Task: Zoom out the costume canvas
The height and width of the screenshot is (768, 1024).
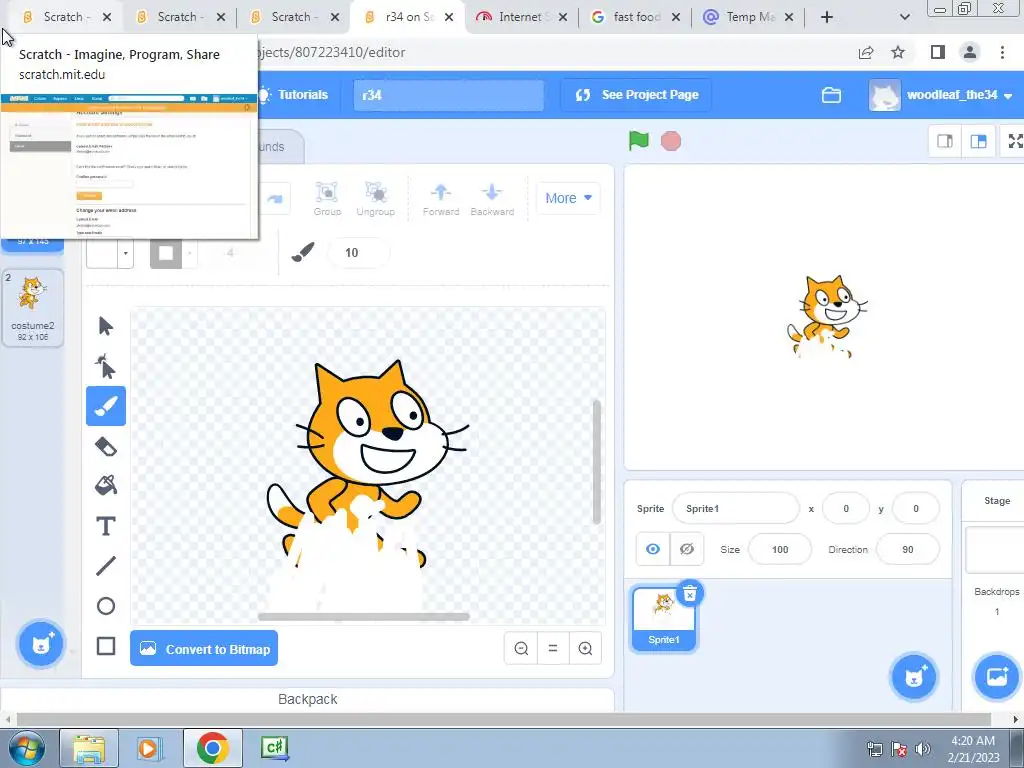Action: 521,648
